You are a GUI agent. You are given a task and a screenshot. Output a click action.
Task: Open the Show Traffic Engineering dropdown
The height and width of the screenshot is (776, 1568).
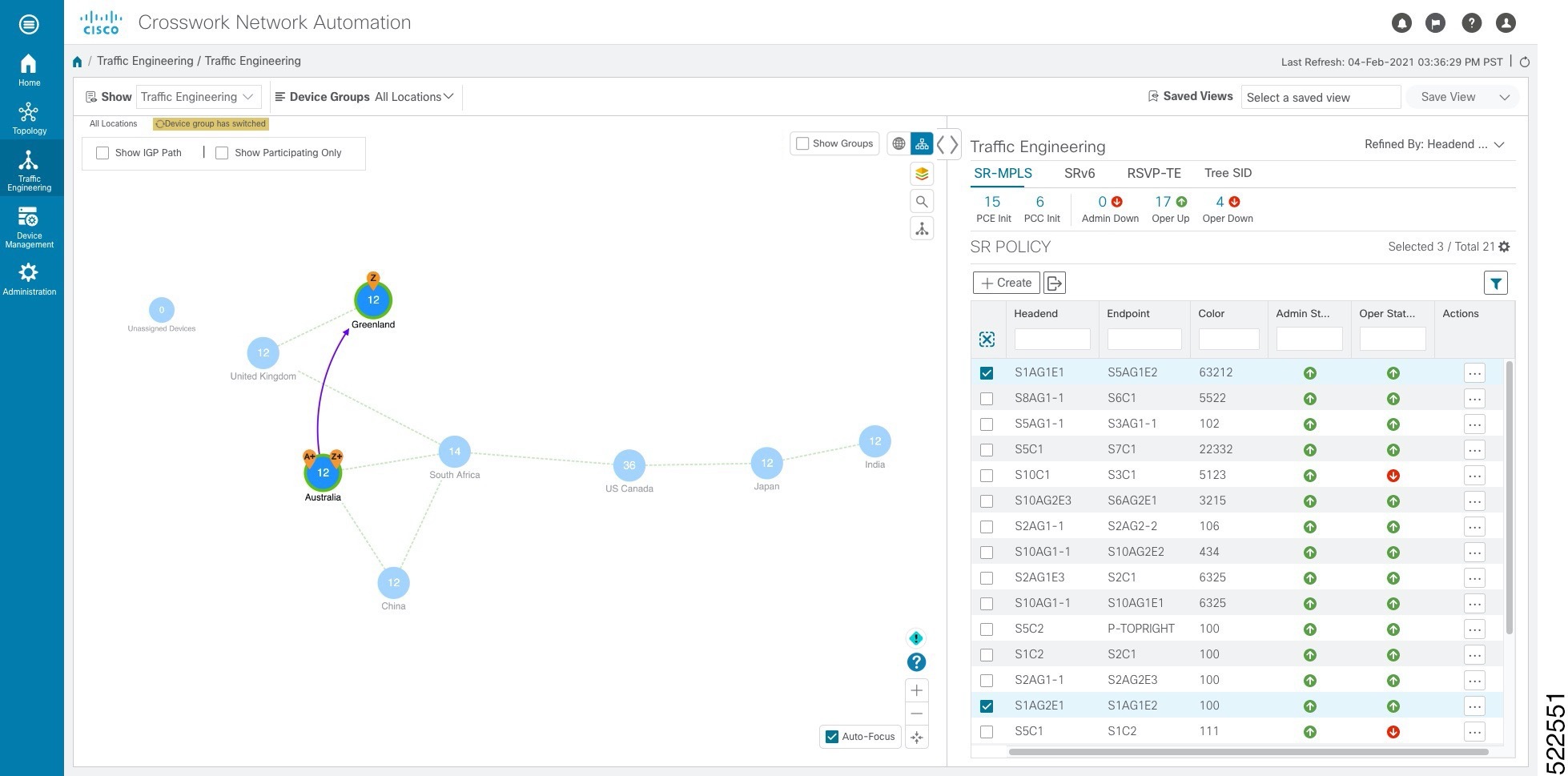[199, 96]
